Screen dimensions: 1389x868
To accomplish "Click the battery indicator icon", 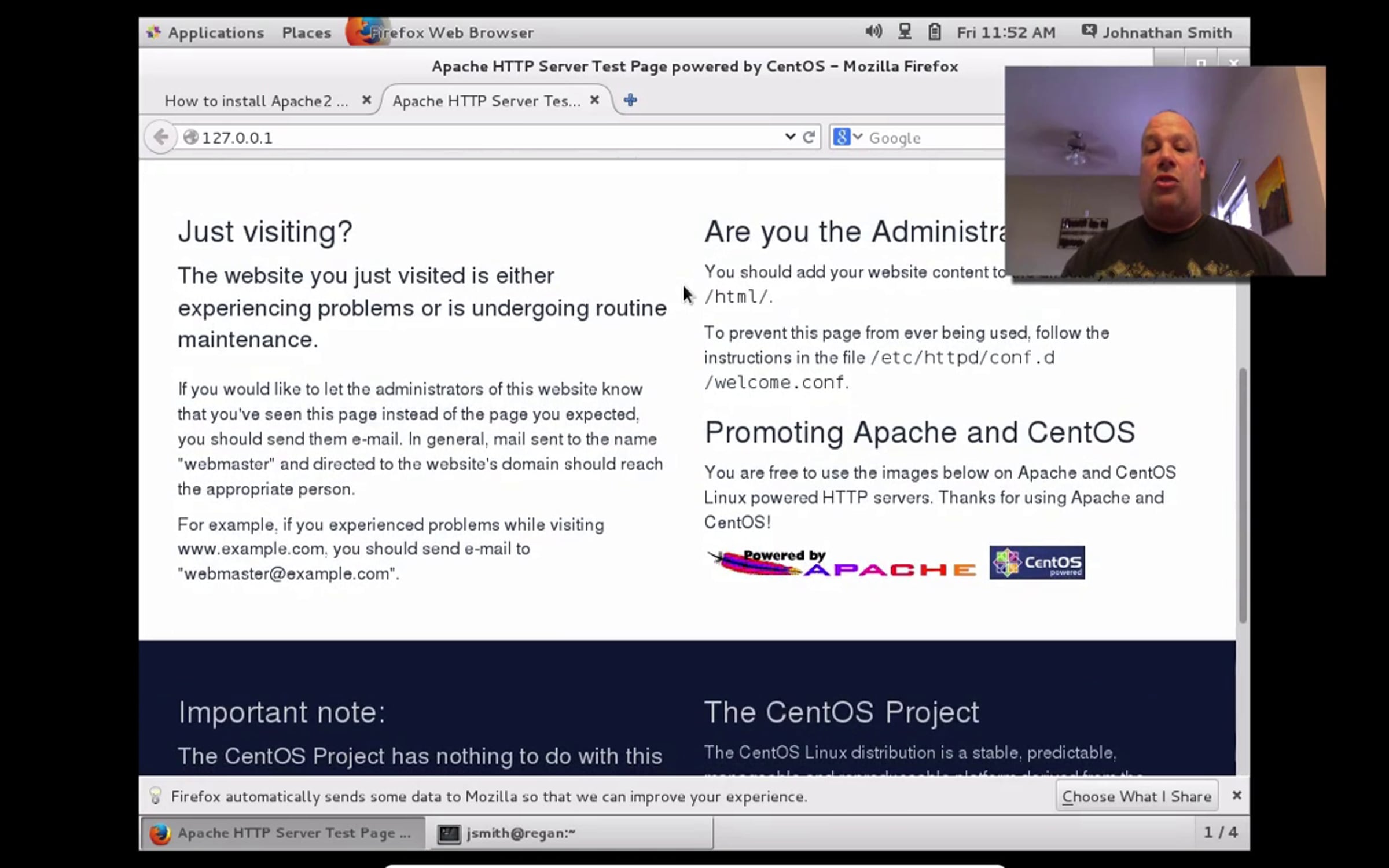I will 934,32.
